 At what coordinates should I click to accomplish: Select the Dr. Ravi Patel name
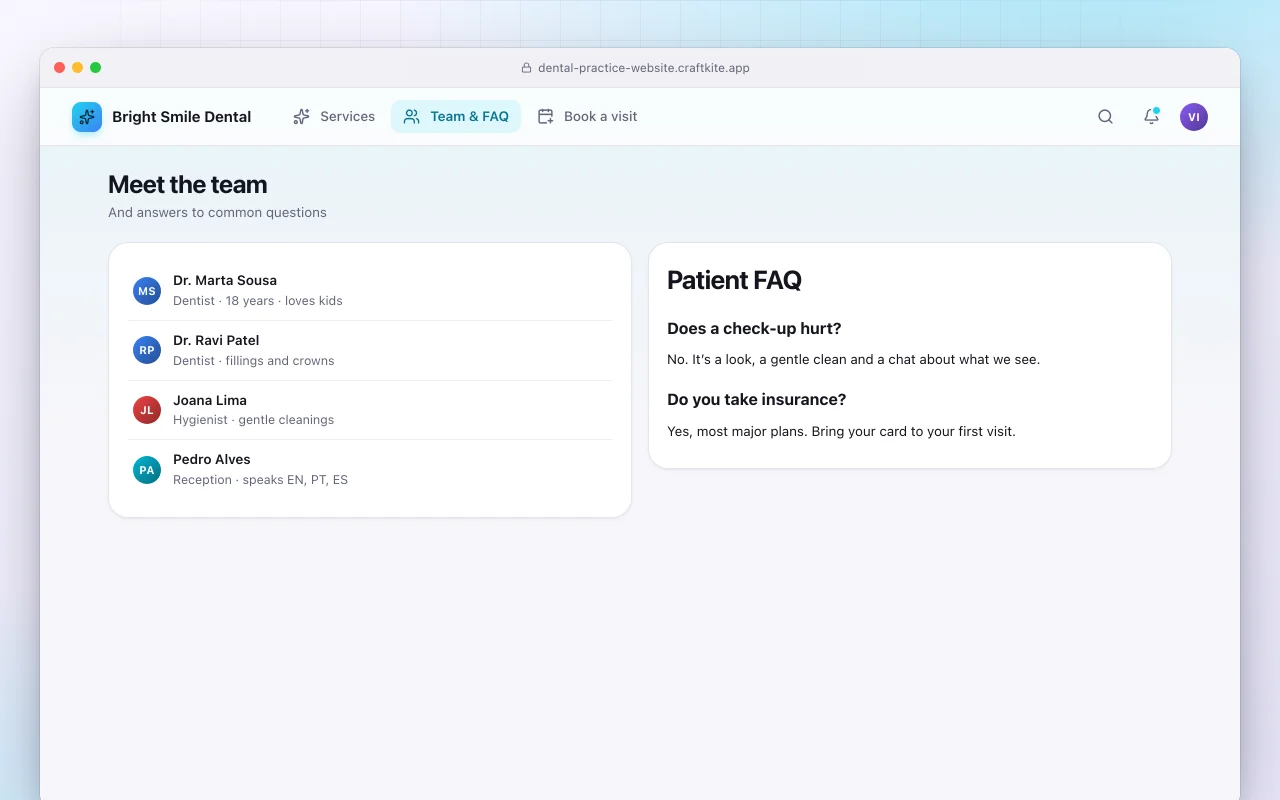(216, 340)
